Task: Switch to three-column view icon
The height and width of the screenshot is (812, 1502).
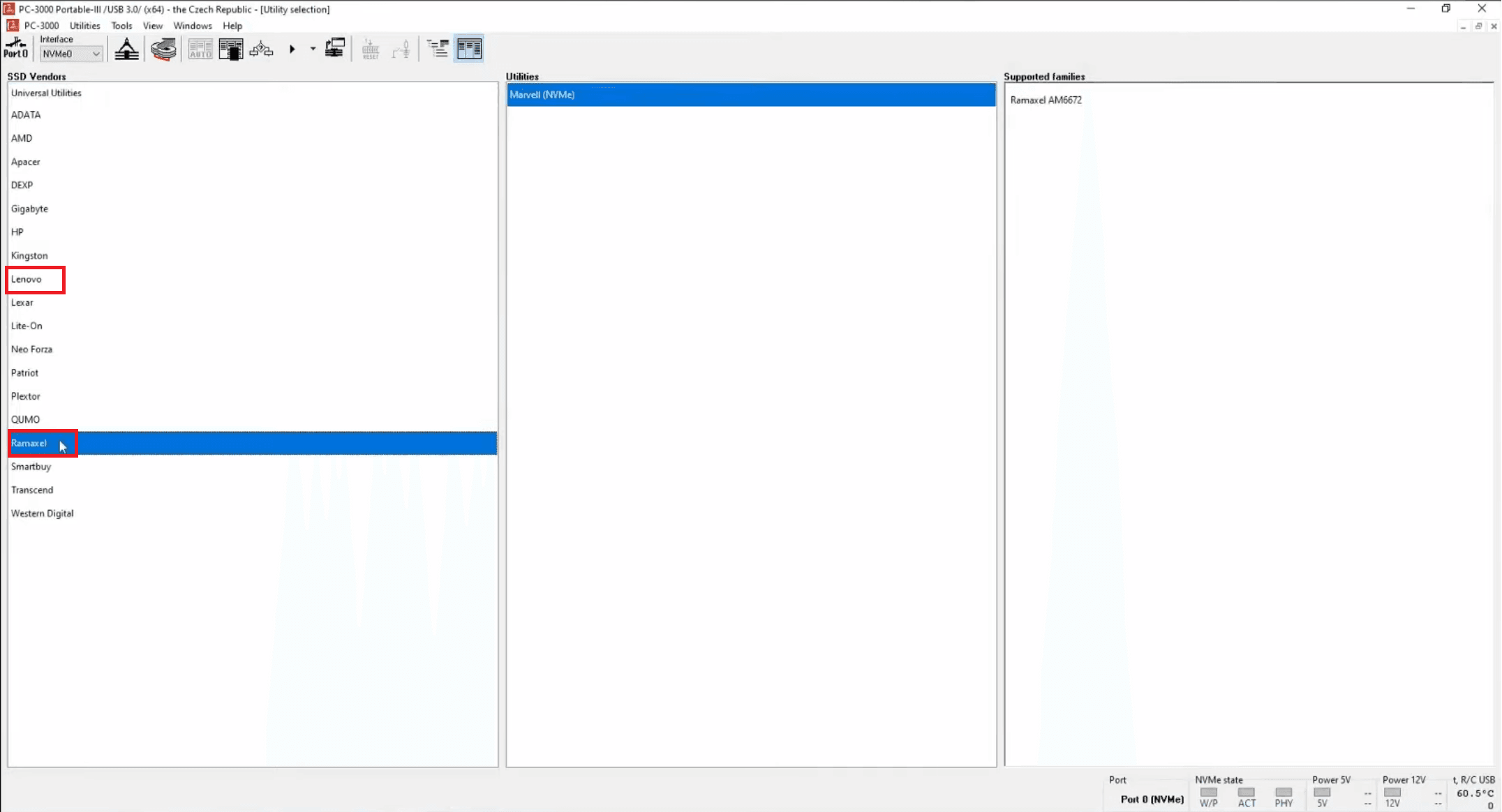Action: [469, 48]
